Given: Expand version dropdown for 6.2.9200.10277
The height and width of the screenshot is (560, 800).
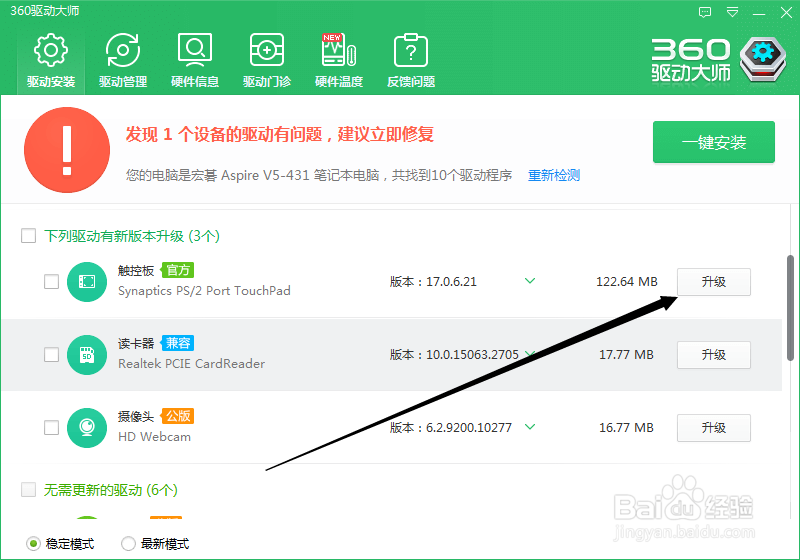Looking at the screenshot, I should (x=530, y=426).
